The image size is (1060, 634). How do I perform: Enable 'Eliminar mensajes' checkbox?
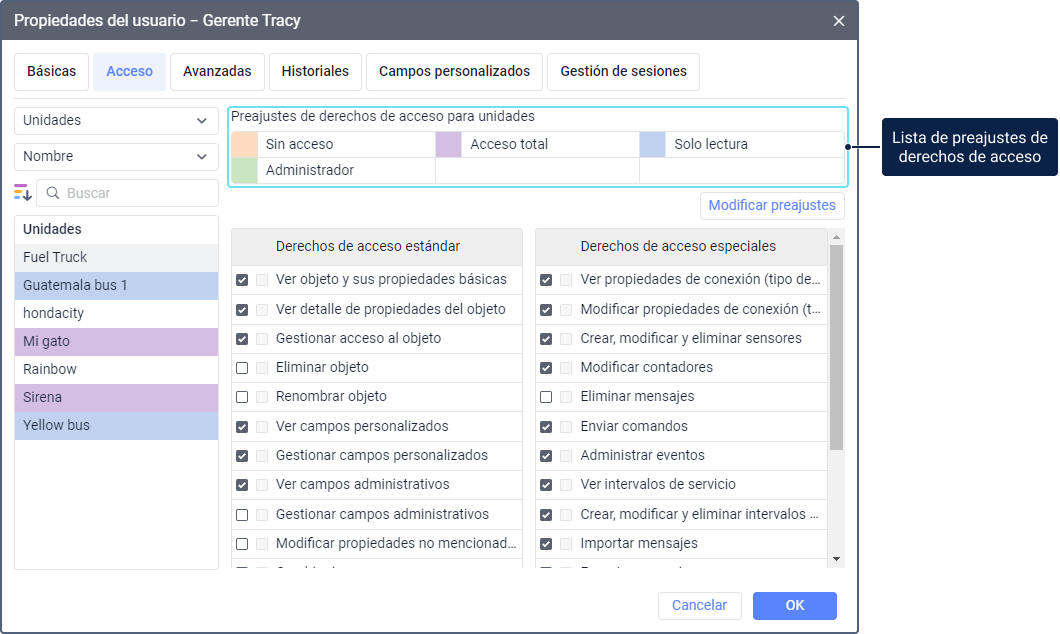[x=546, y=397]
